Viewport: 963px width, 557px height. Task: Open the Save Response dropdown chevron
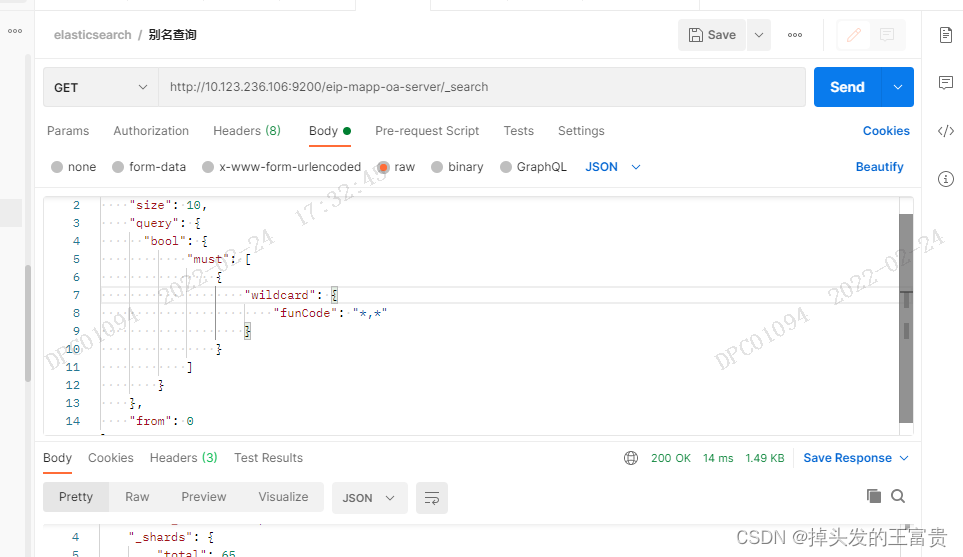[x=904, y=458]
